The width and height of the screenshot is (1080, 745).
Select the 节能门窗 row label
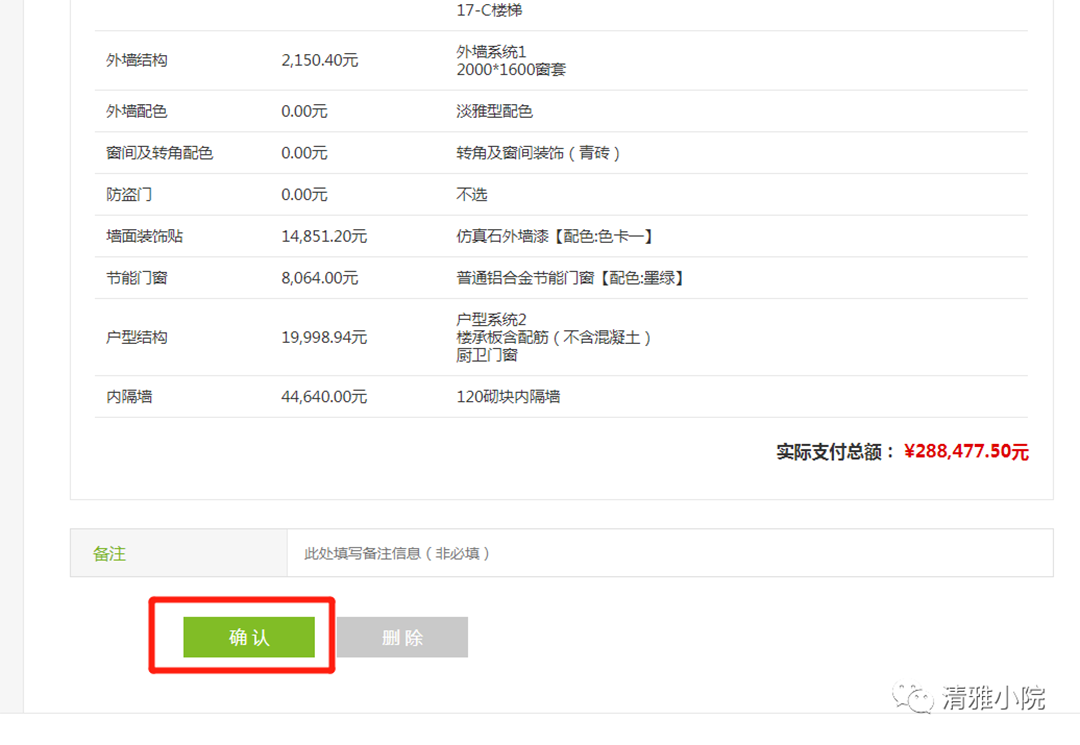pos(137,277)
